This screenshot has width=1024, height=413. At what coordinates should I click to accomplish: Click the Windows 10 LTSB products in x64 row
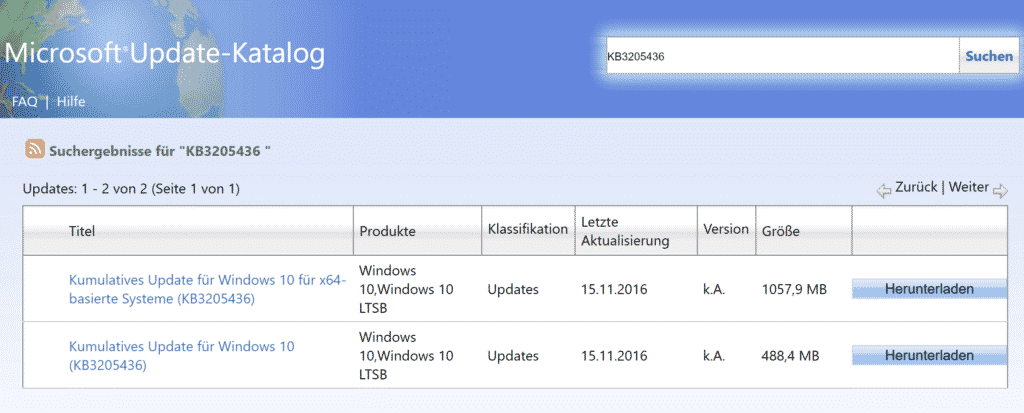coord(406,289)
